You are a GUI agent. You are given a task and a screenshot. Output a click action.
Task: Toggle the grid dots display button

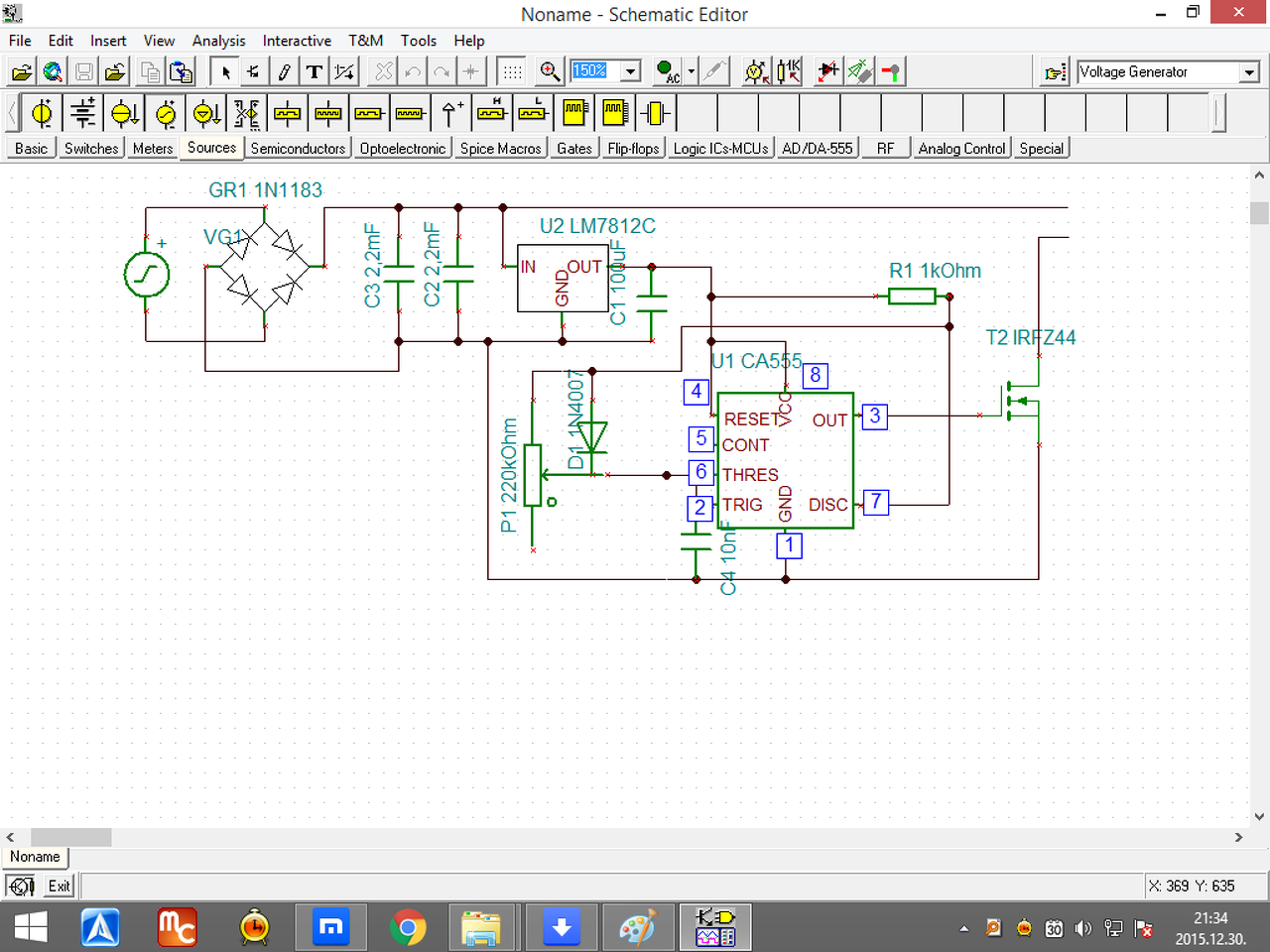[x=512, y=71]
